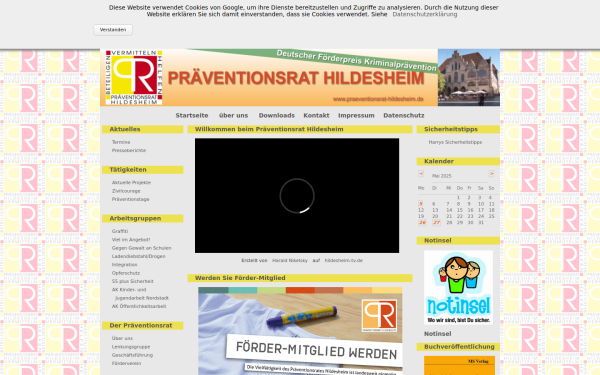Click the Notinsel logo image
The width and height of the screenshot is (600, 375).
pyautogui.click(x=458, y=287)
